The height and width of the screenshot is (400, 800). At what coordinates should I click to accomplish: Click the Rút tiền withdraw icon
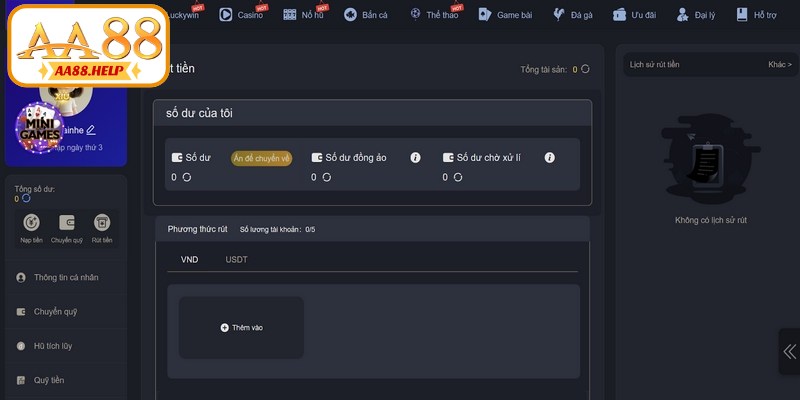101,223
